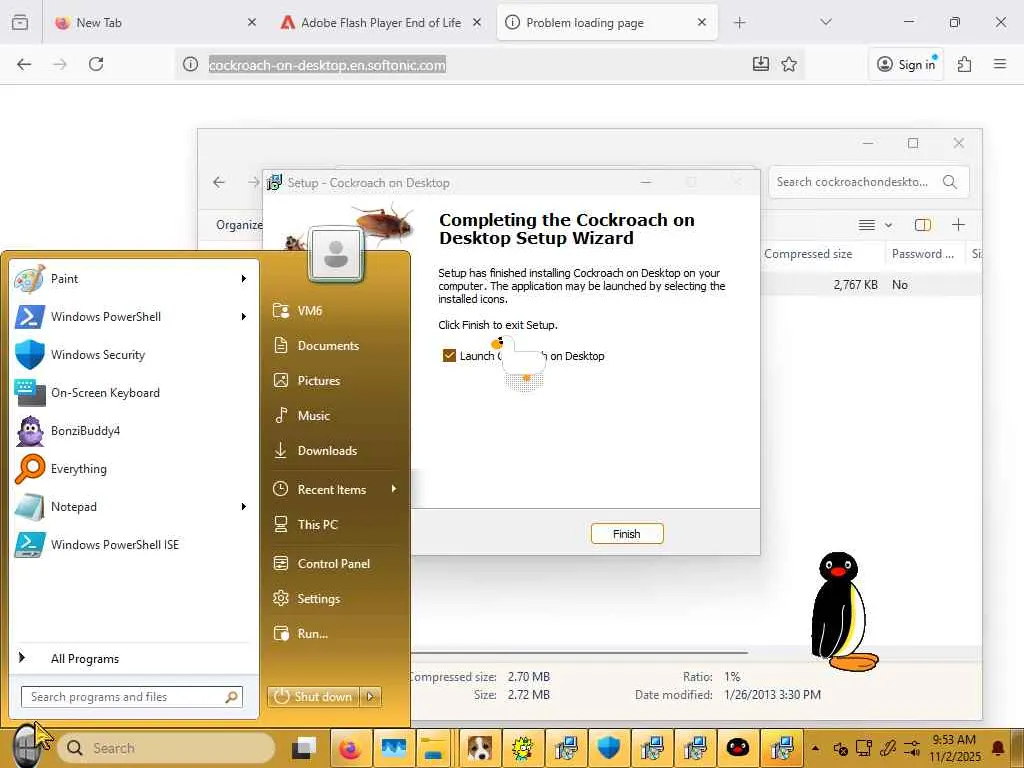Click the blue shield icon on taskbar
This screenshot has height=768, width=1024.
coord(609,748)
